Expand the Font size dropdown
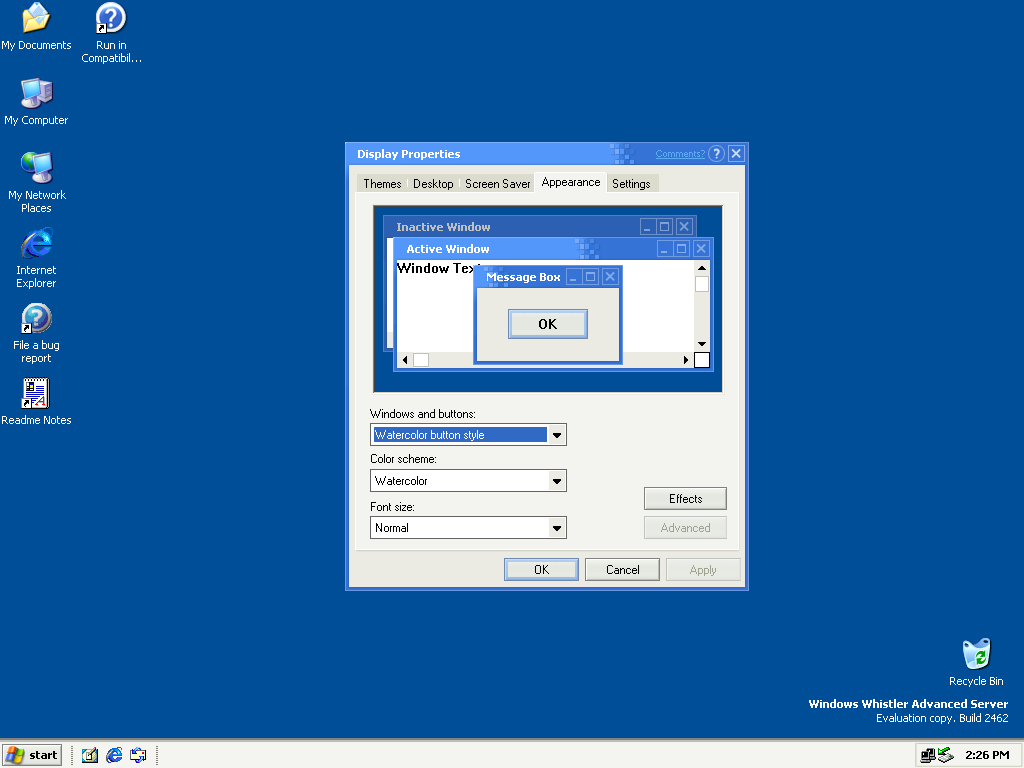1024x768 pixels. pos(556,528)
